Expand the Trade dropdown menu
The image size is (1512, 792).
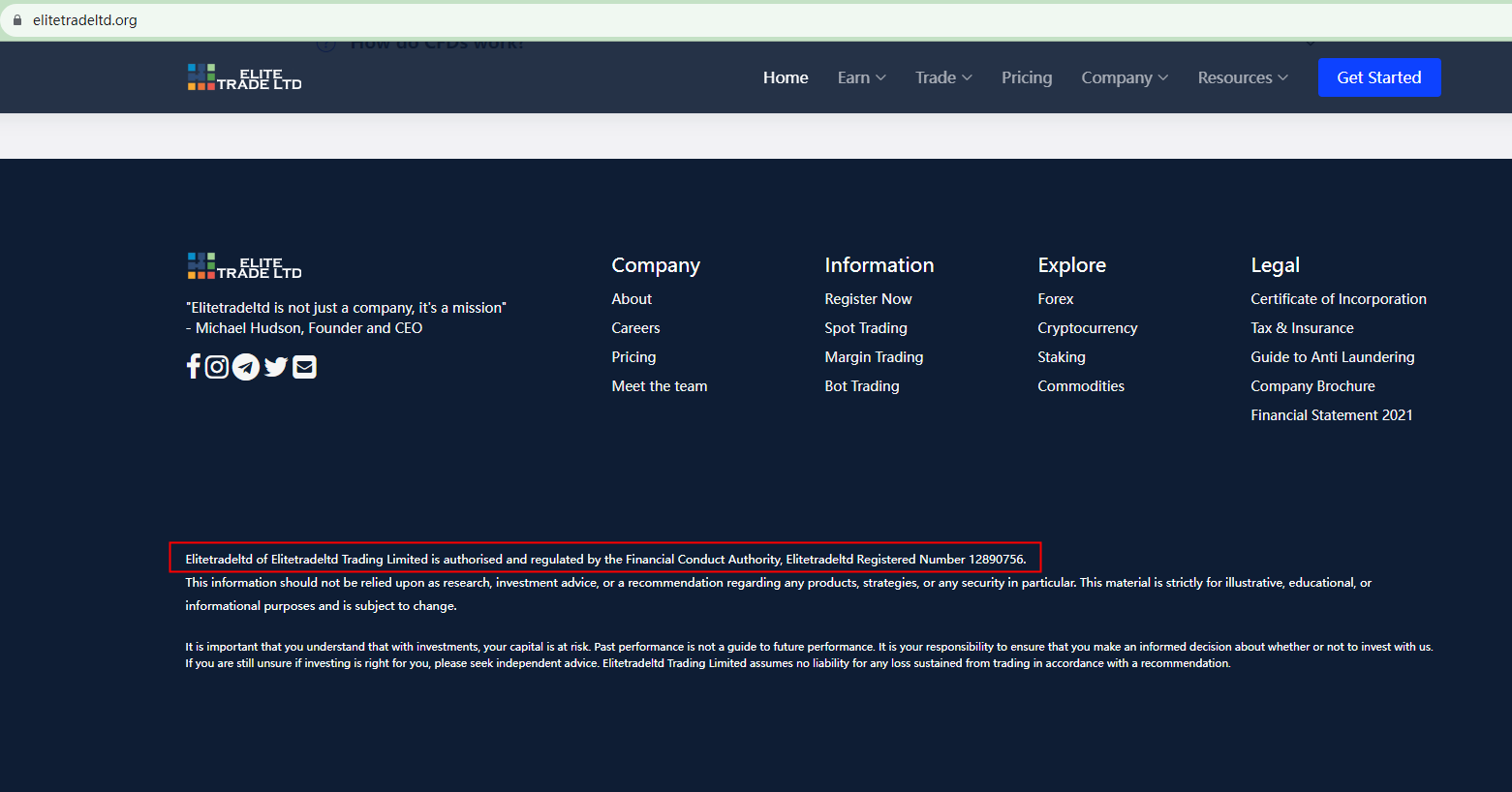coord(943,77)
